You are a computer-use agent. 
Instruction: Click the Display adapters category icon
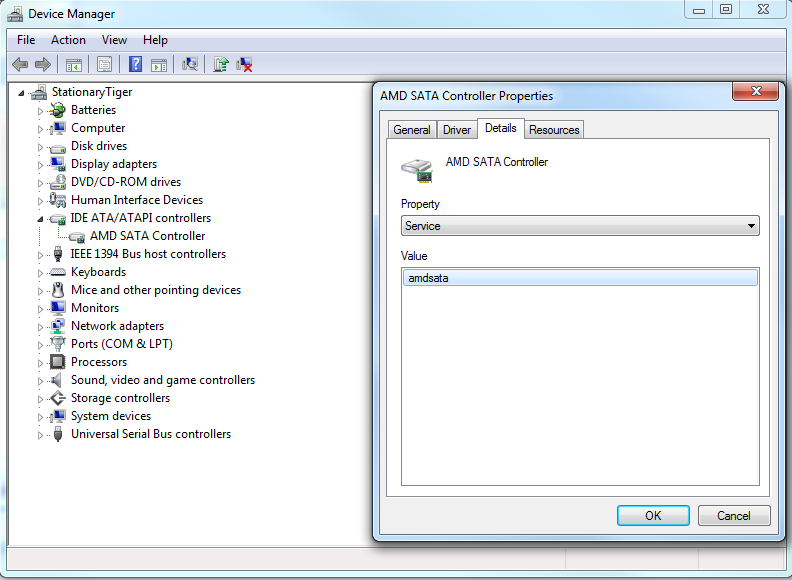pos(58,164)
